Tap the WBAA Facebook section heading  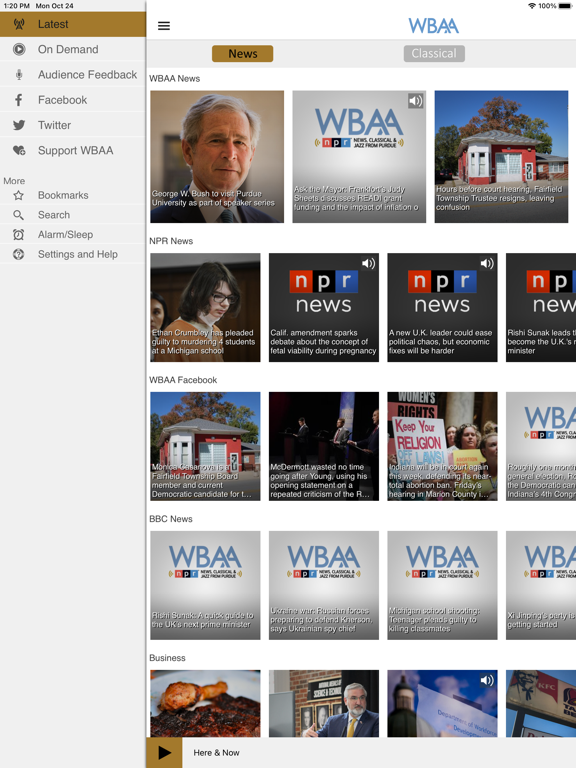click(x=183, y=380)
